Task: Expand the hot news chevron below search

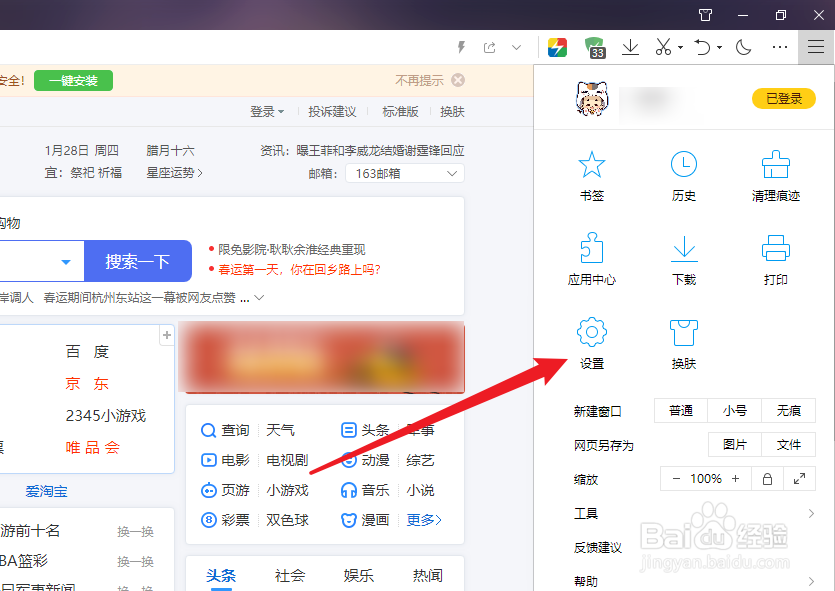Action: 259,298
